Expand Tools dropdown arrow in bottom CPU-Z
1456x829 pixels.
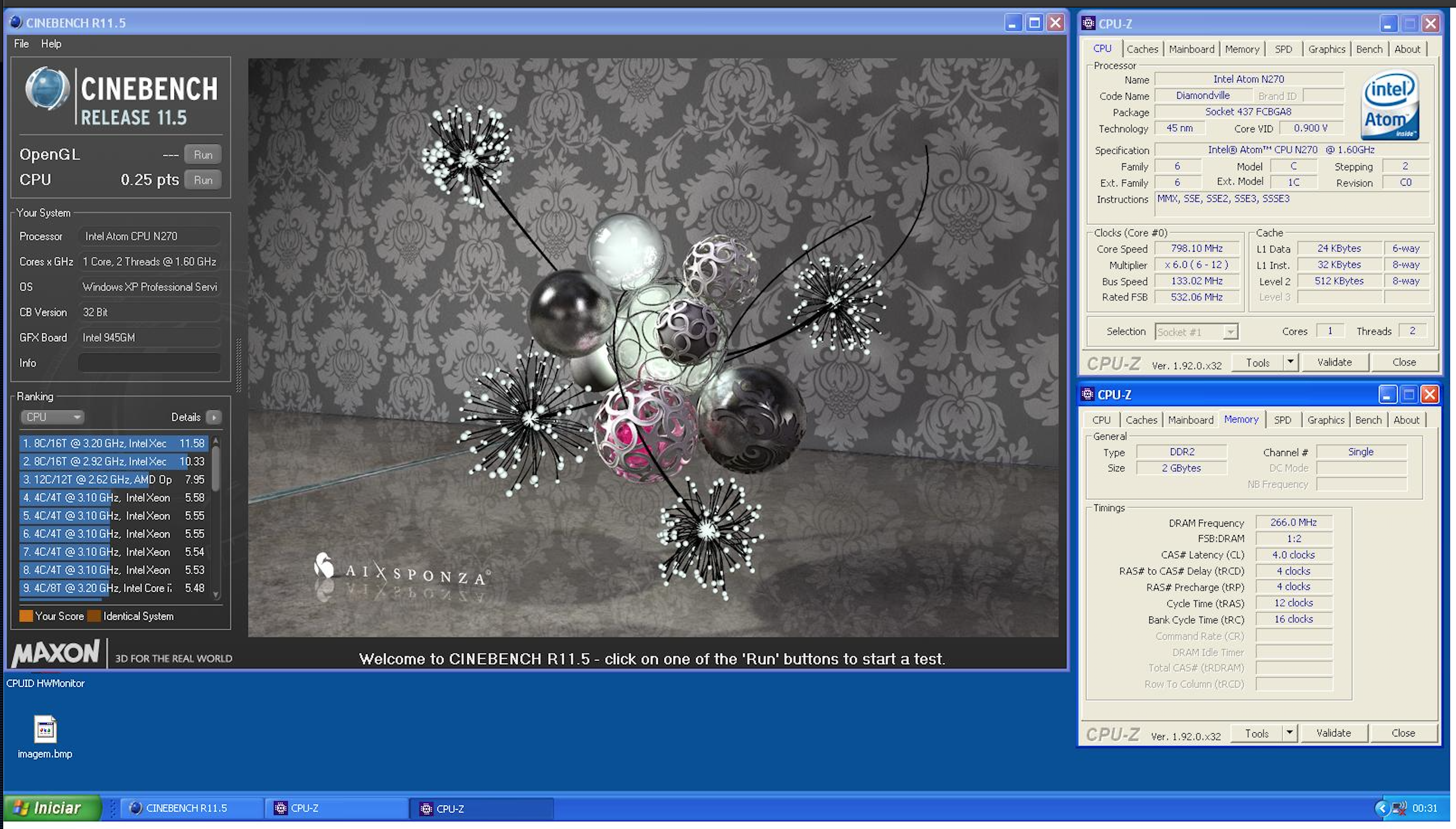pyautogui.click(x=1289, y=733)
